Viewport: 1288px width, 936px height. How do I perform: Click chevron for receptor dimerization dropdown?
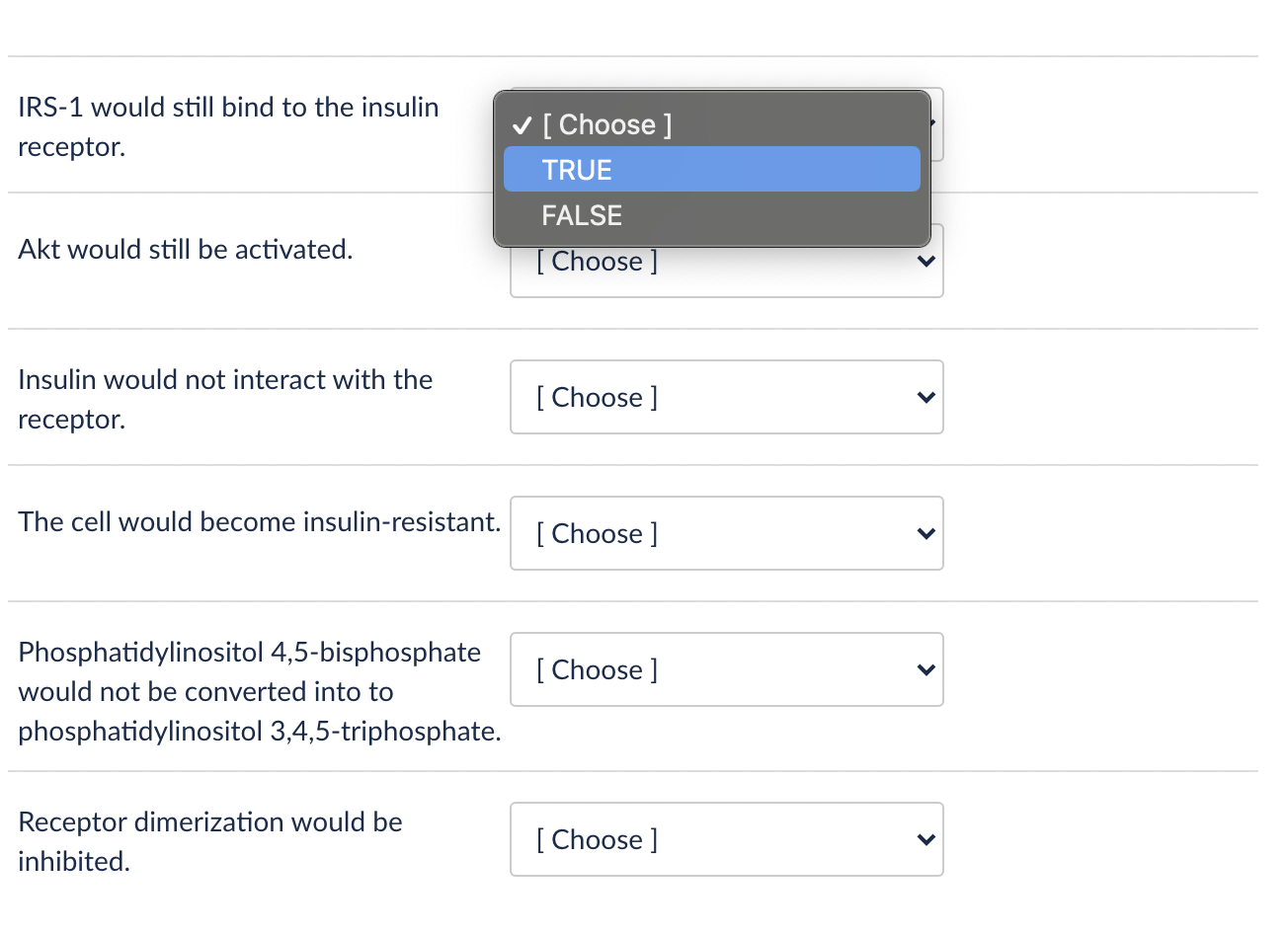coord(926,840)
